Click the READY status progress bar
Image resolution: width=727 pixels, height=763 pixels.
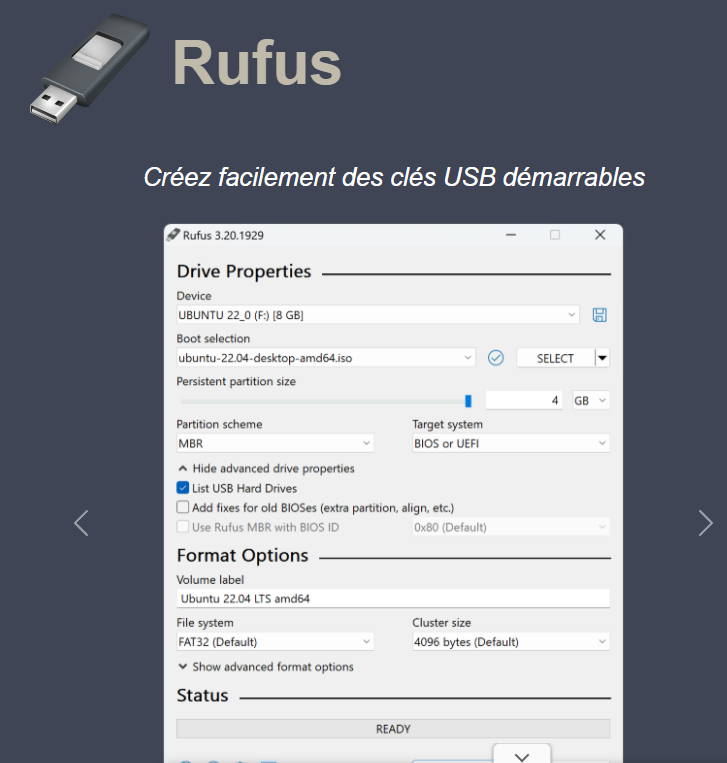(x=393, y=729)
